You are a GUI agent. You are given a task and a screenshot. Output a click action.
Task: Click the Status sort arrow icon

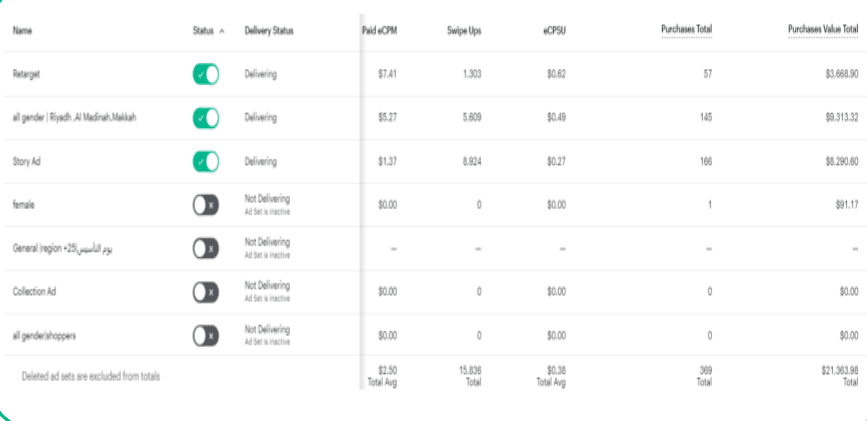(x=222, y=32)
